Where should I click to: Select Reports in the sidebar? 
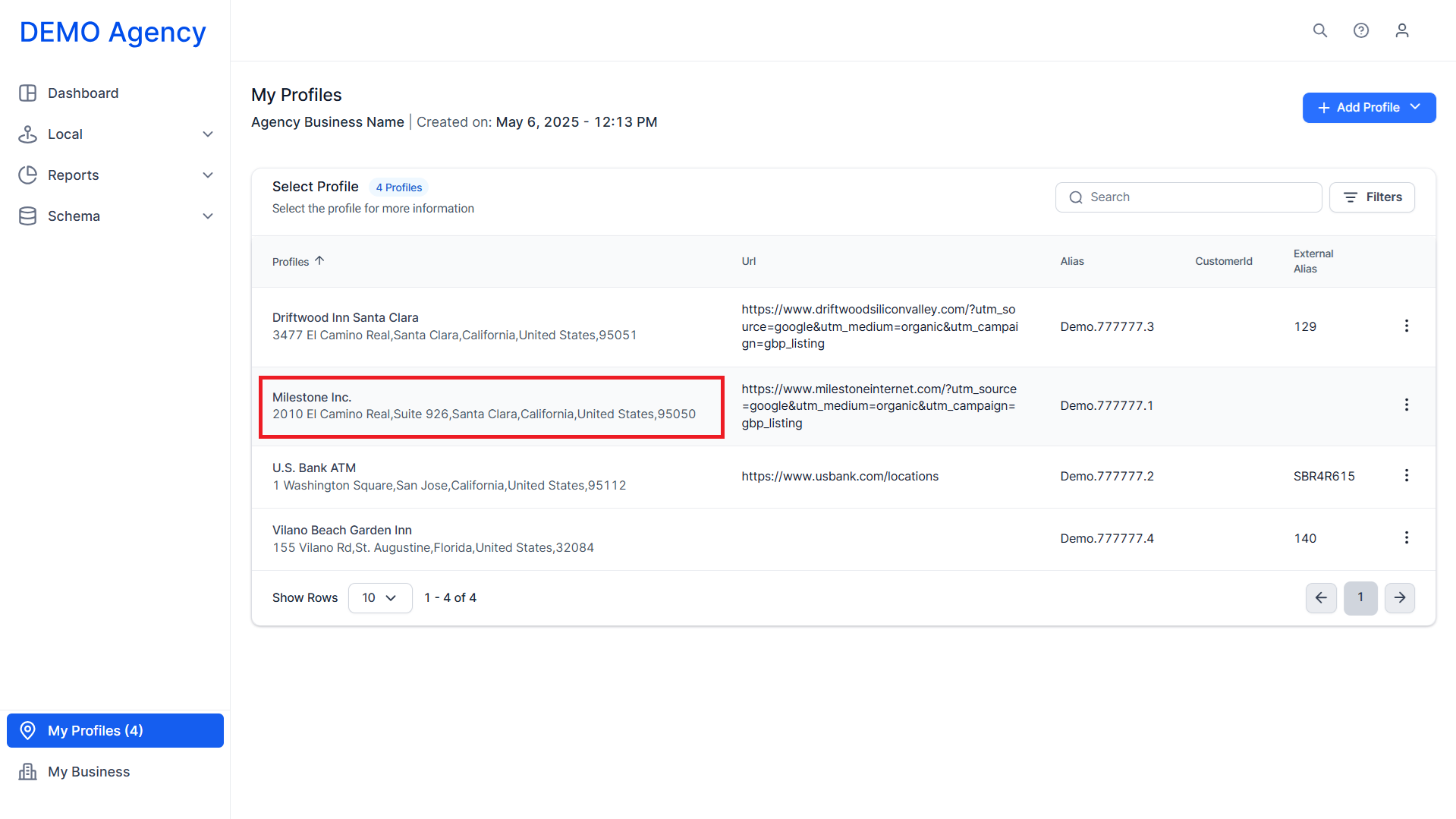(x=115, y=175)
